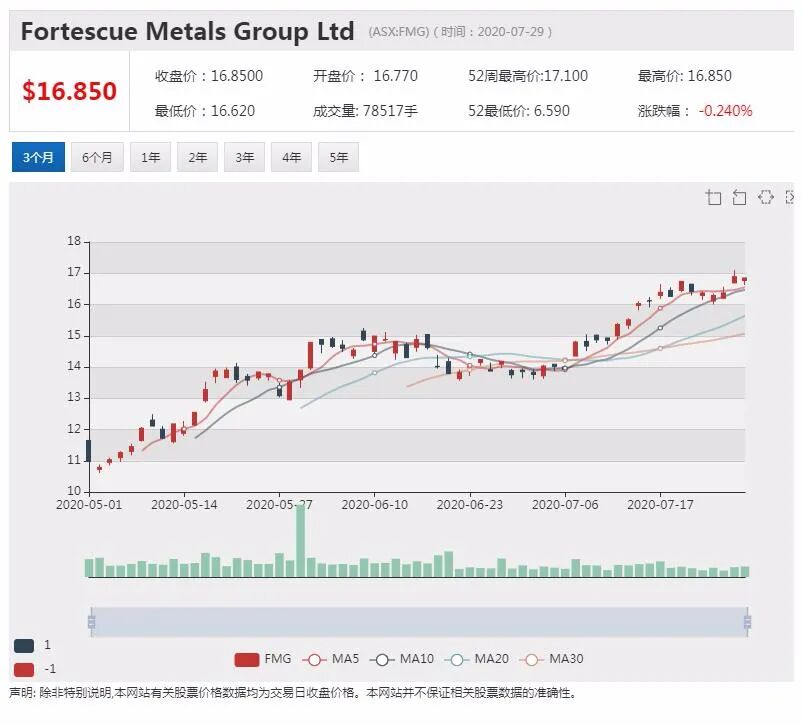The image size is (803, 724).
Task: Click the left data zoom slider handle
Action: coord(92,622)
